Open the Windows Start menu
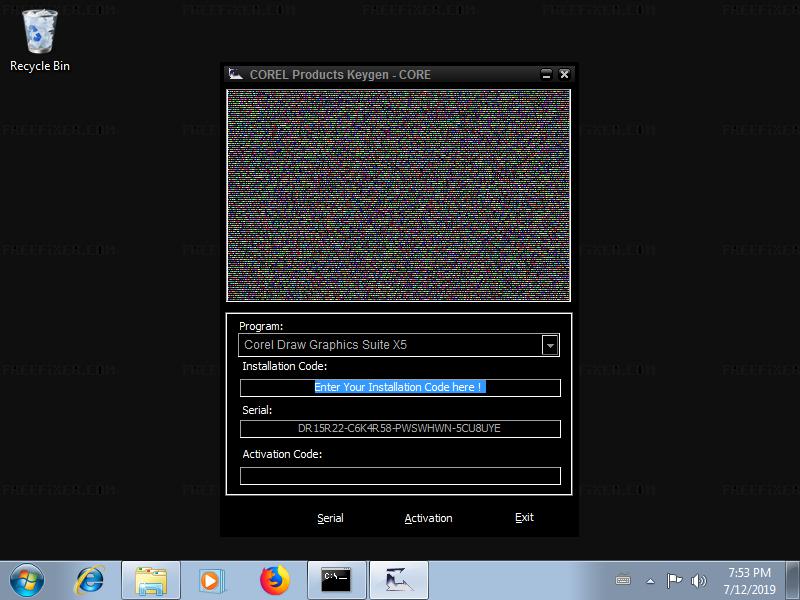Viewport: 800px width, 600px height. [x=27, y=581]
